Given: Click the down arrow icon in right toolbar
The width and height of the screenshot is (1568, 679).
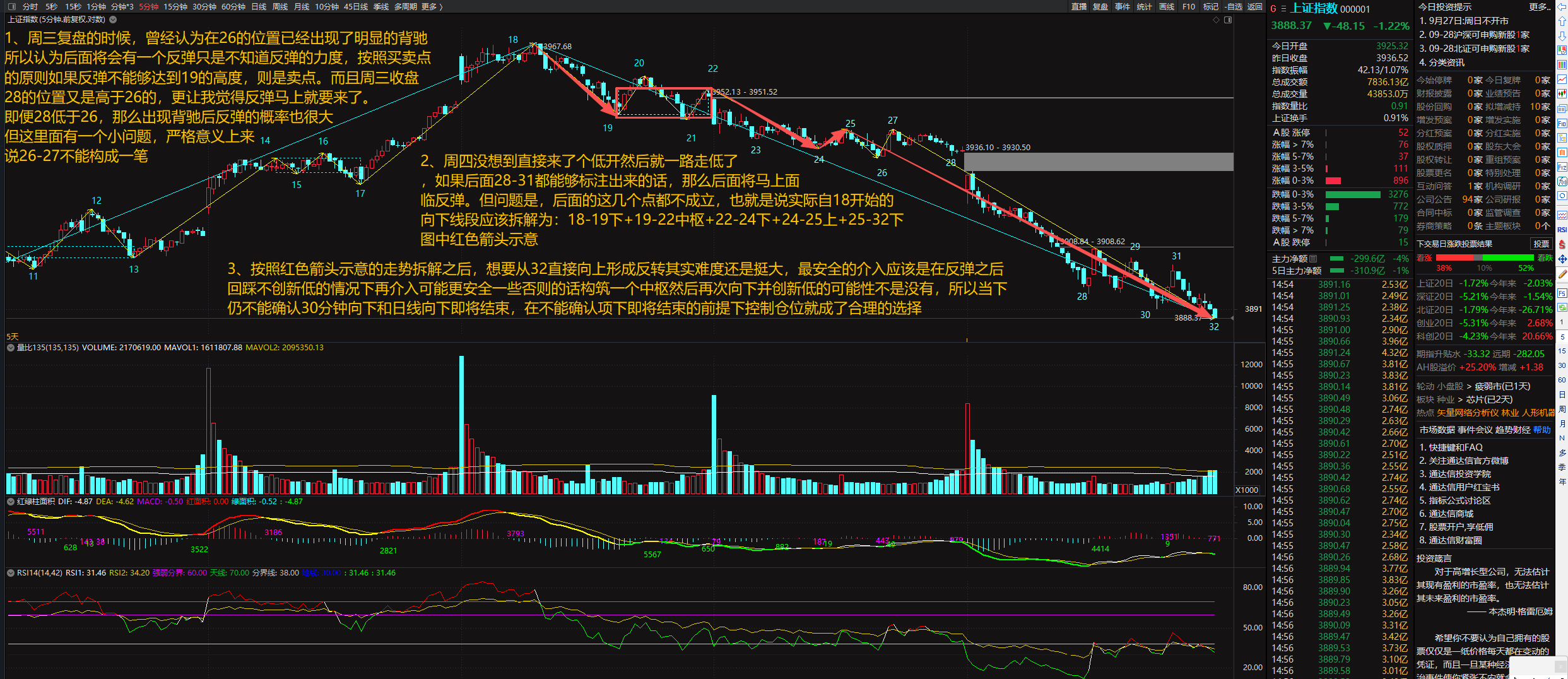Looking at the screenshot, I should (1562, 35).
